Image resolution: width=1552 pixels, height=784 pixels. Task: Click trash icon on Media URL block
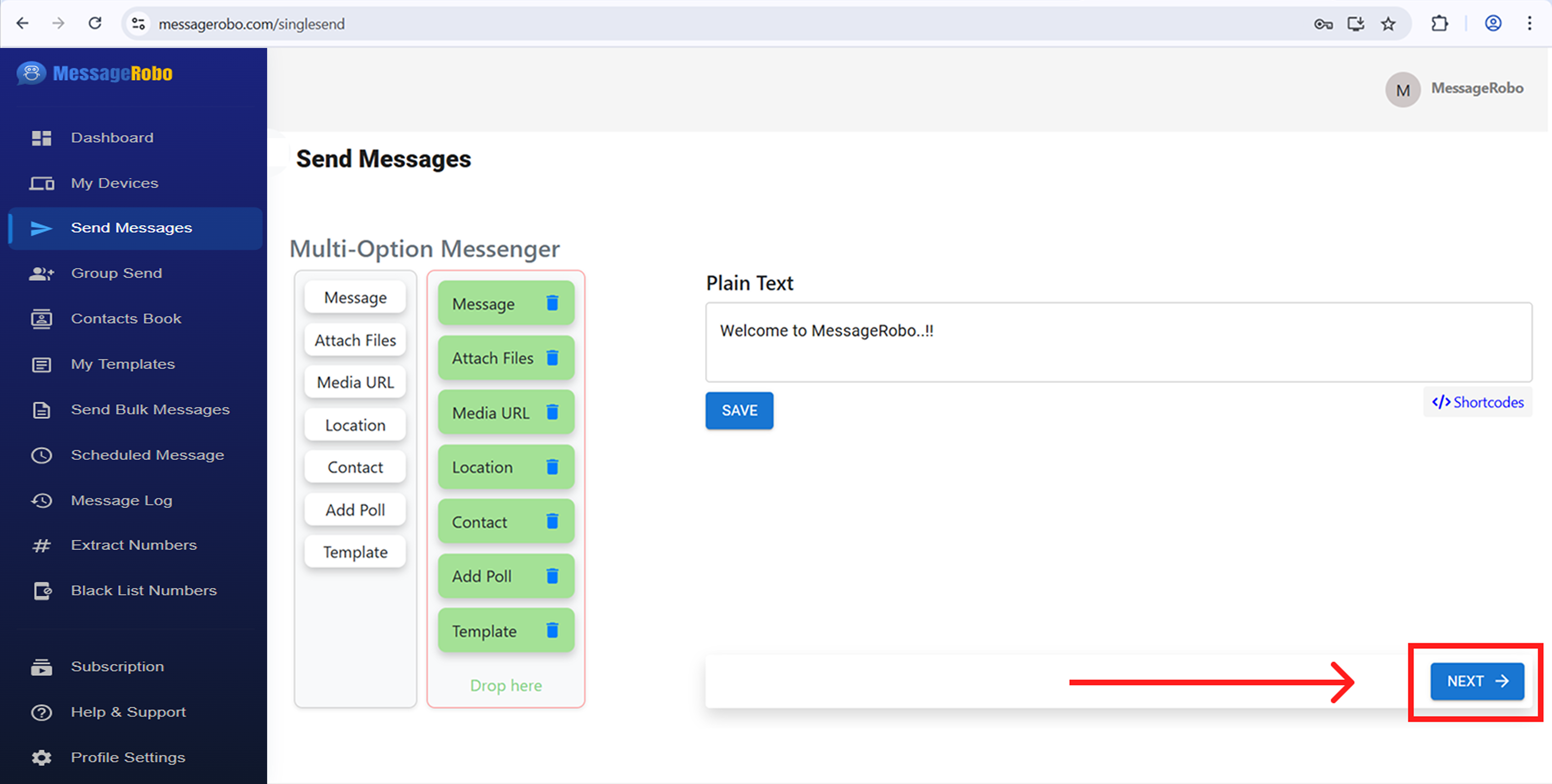click(552, 412)
